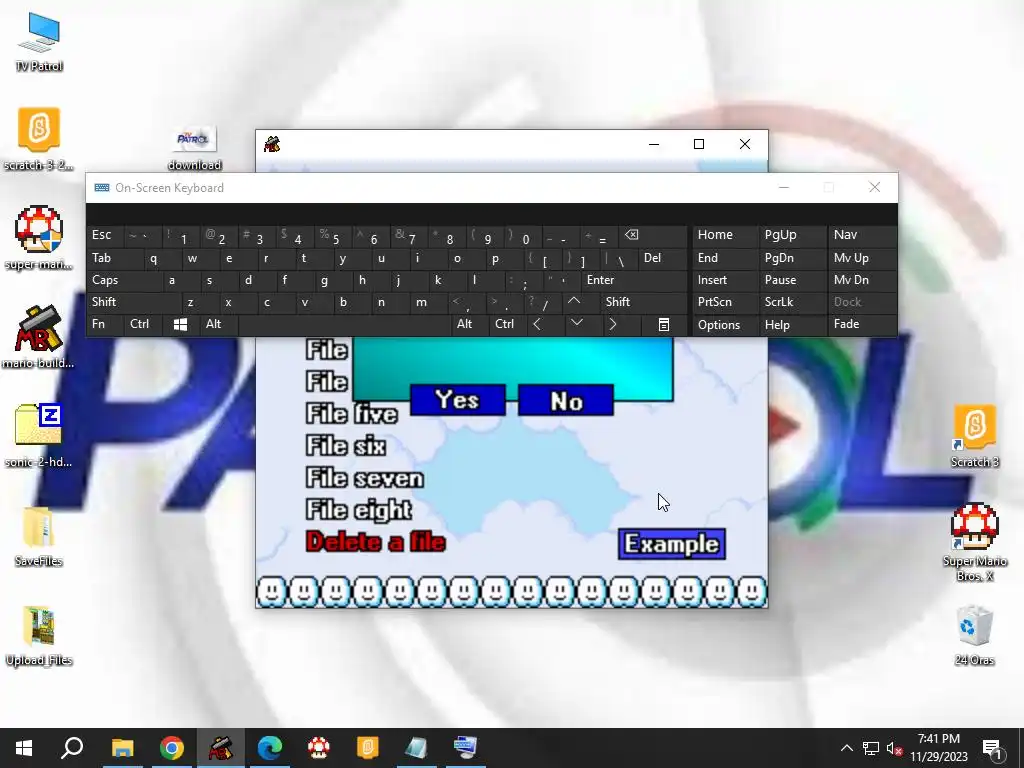Select the SaveFiles folder icon
Viewport: 1024px width, 768px height.
tap(39, 535)
